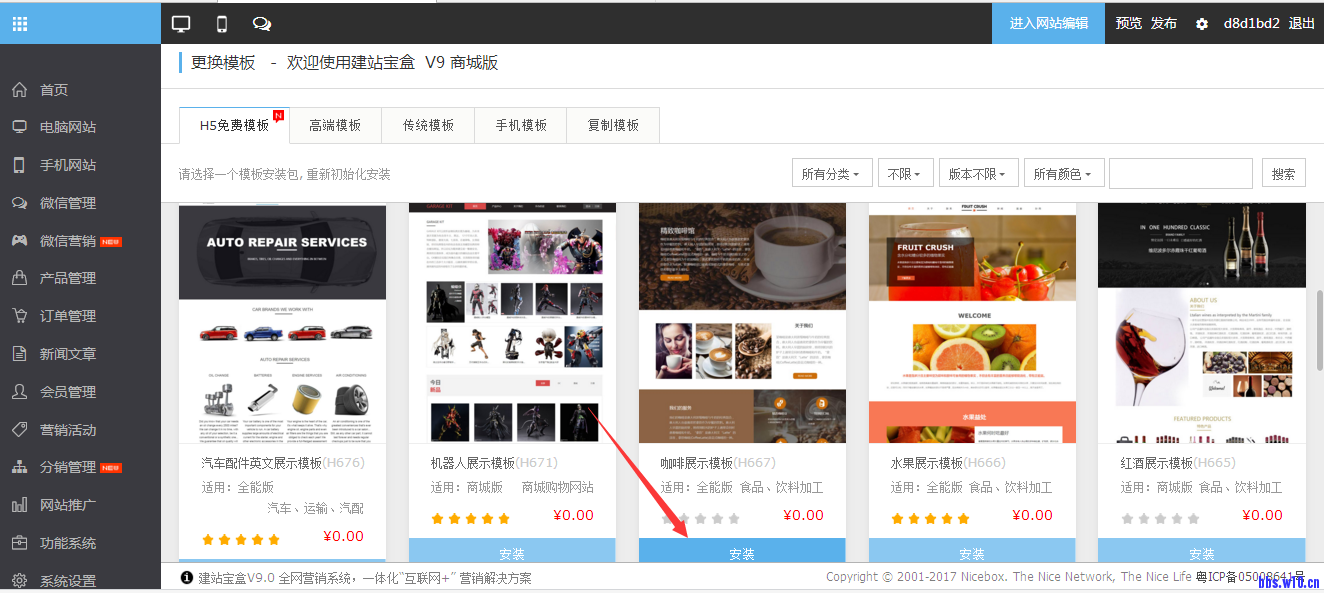Image resolution: width=1324 pixels, height=593 pixels.
Task: Install the 咖啡展示模板 template
Action: click(742, 553)
